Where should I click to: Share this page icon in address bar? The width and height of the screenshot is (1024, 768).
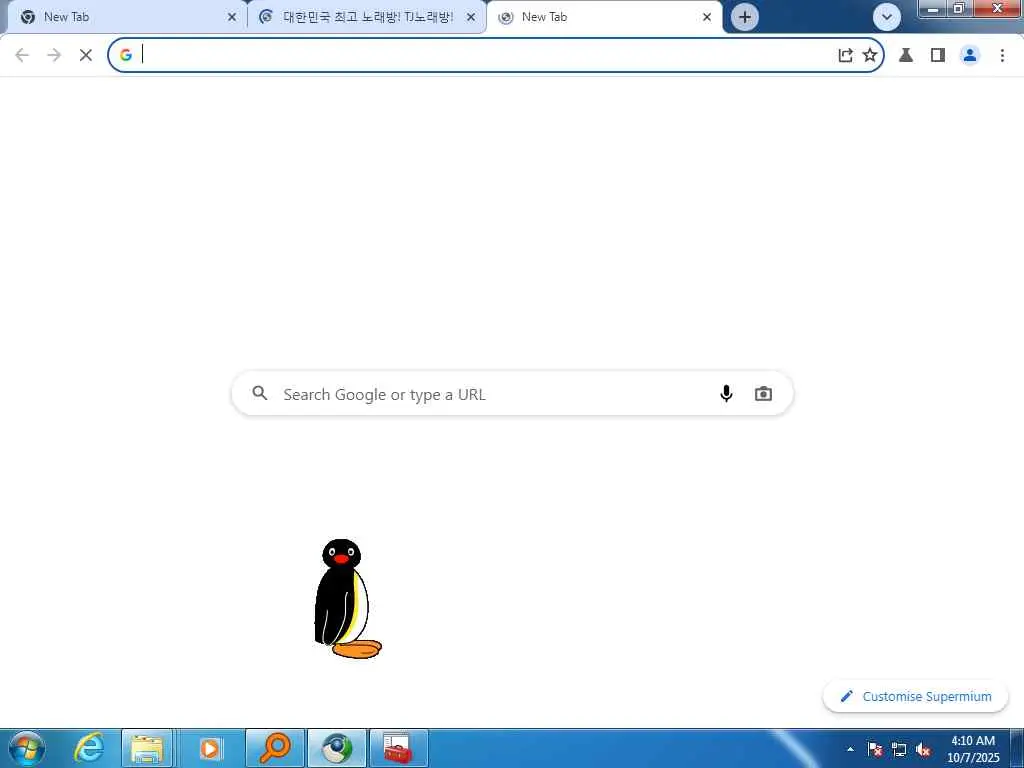pyautogui.click(x=845, y=56)
